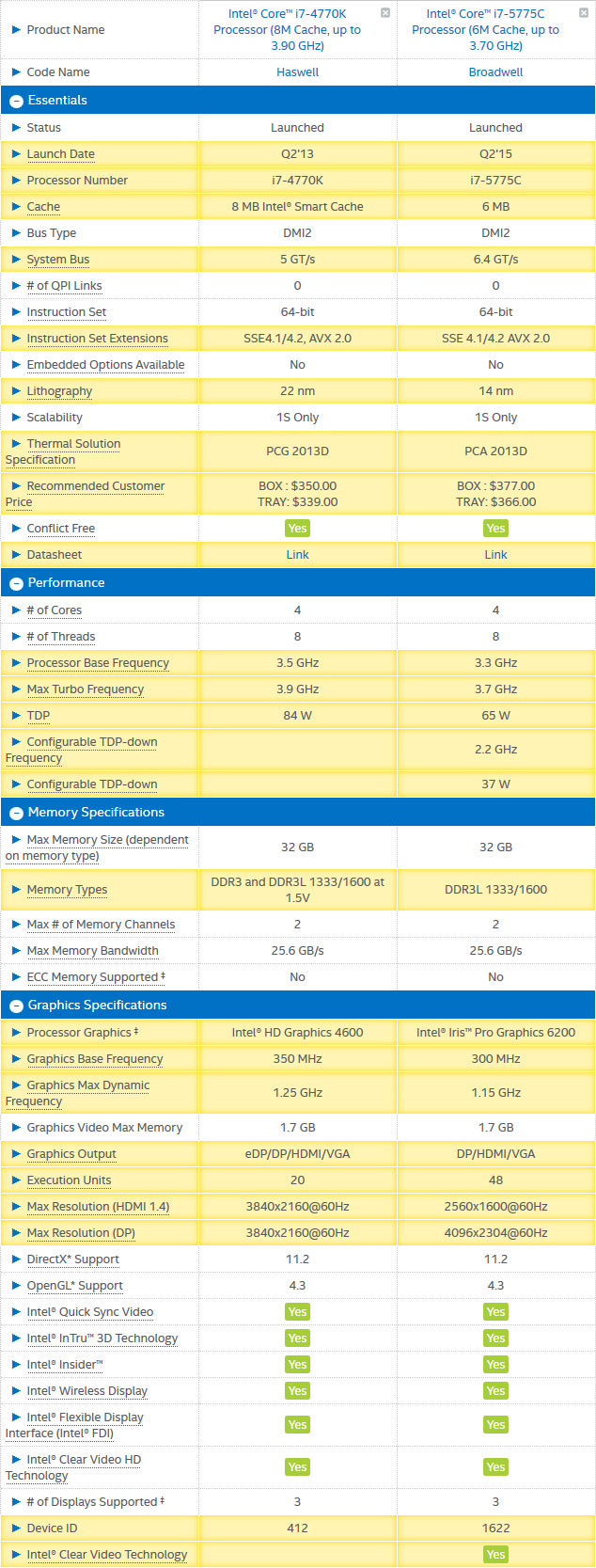Image resolution: width=596 pixels, height=1568 pixels.
Task: Open the i7-4770K datasheet Link
Action: point(297,555)
